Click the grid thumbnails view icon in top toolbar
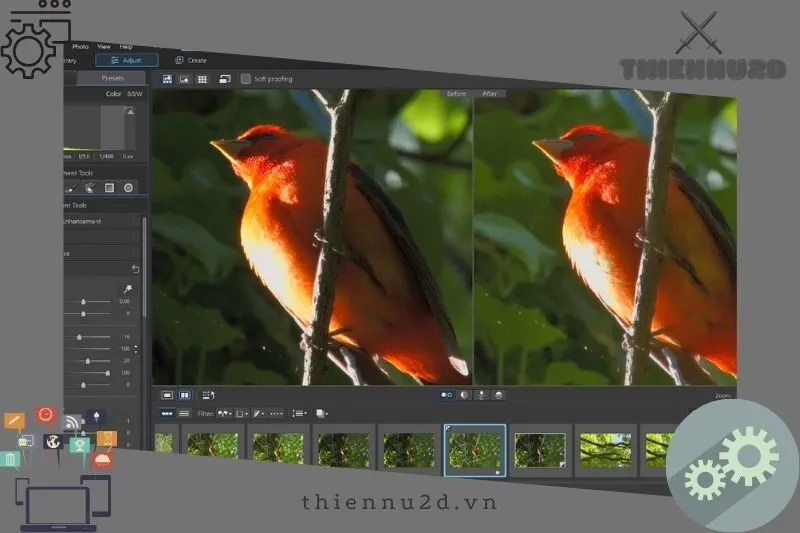 (202, 79)
